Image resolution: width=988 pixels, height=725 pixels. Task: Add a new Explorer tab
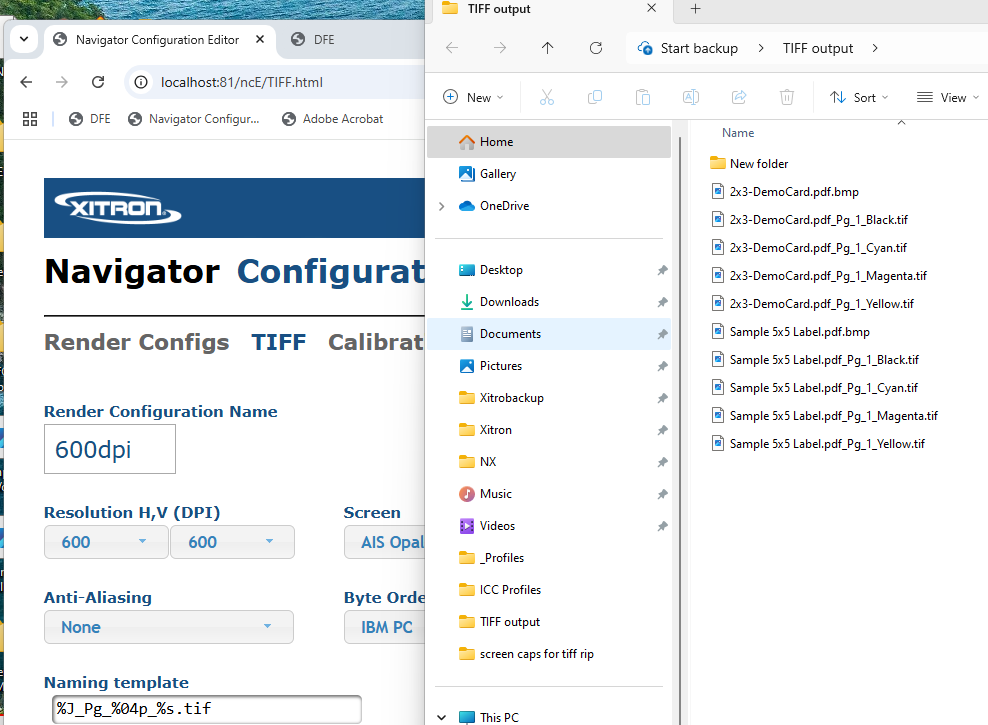[695, 9]
